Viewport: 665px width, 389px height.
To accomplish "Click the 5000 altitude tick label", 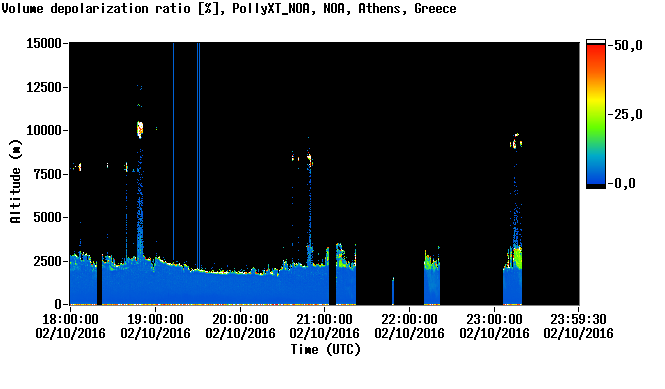I will 48,218.
